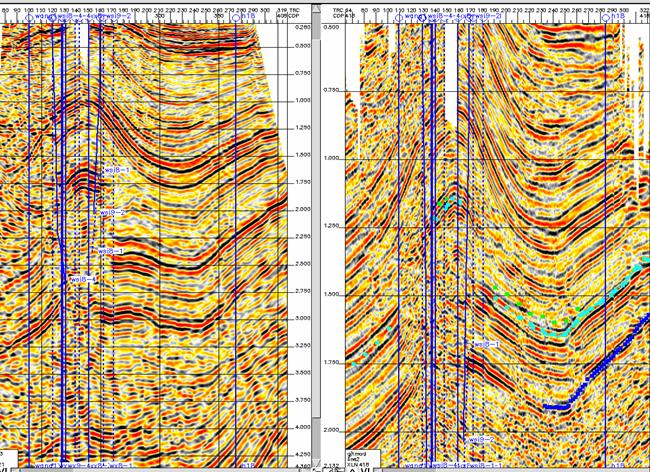Click the h18 text label atop right section
The width and height of the screenshot is (650, 472).
(618, 16)
